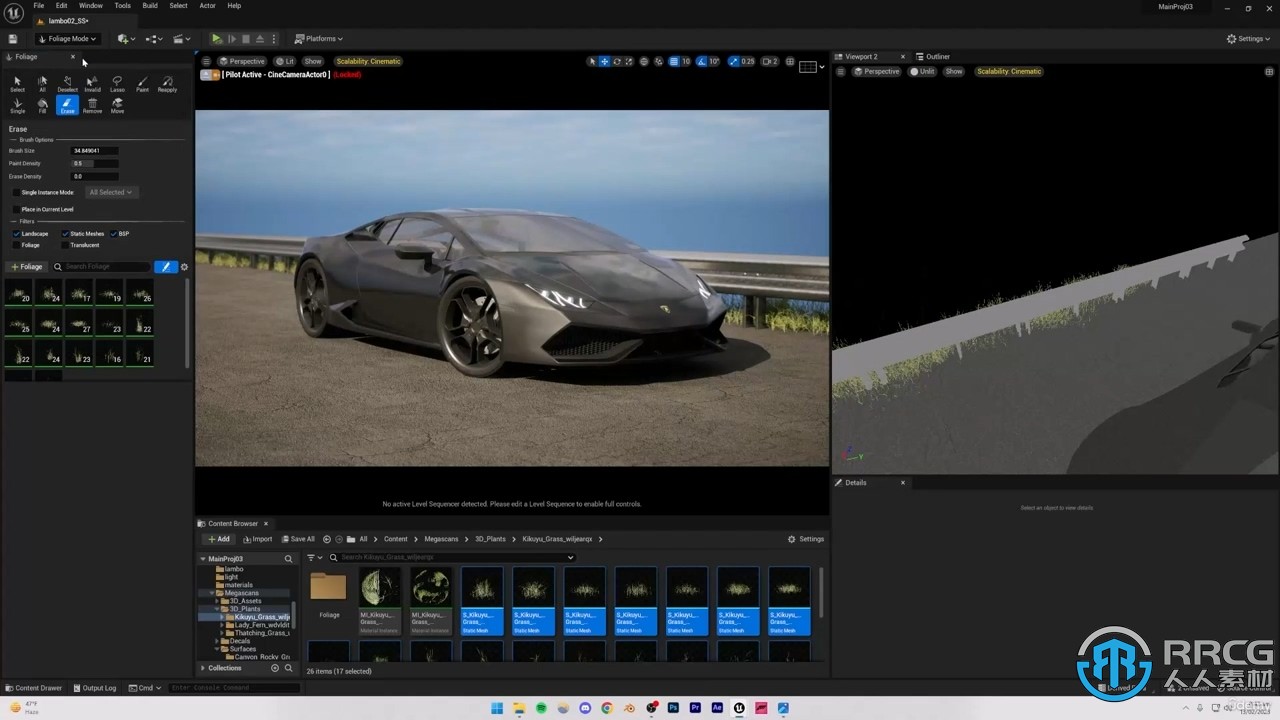1280x720 pixels.
Task: Save the current level via toolbar icon
Action: (13, 39)
